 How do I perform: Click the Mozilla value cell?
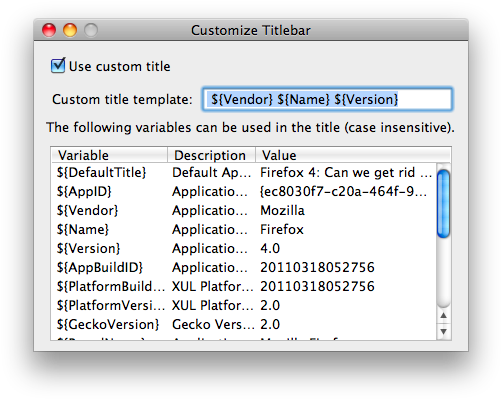[282, 211]
